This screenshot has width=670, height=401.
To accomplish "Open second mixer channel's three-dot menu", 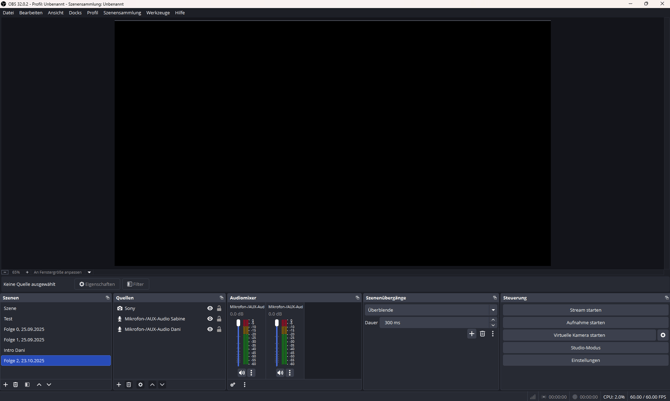I will point(290,373).
